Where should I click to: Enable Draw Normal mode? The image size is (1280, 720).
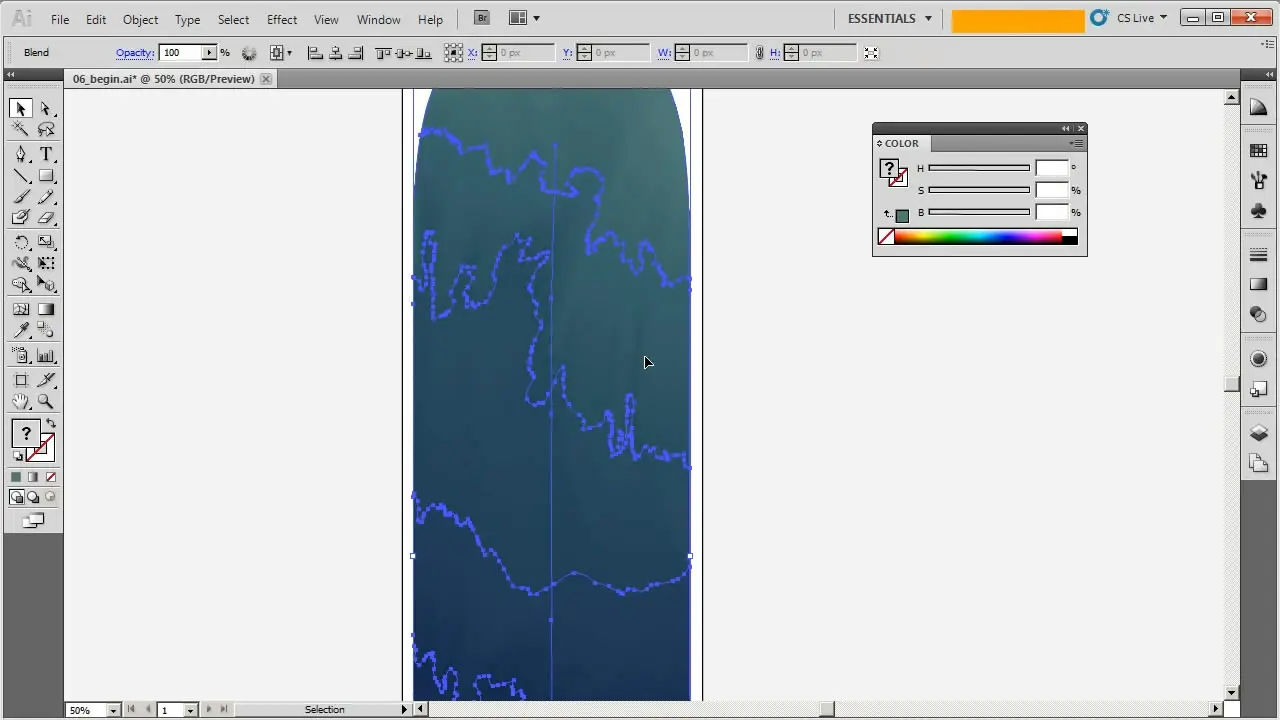[x=17, y=497]
